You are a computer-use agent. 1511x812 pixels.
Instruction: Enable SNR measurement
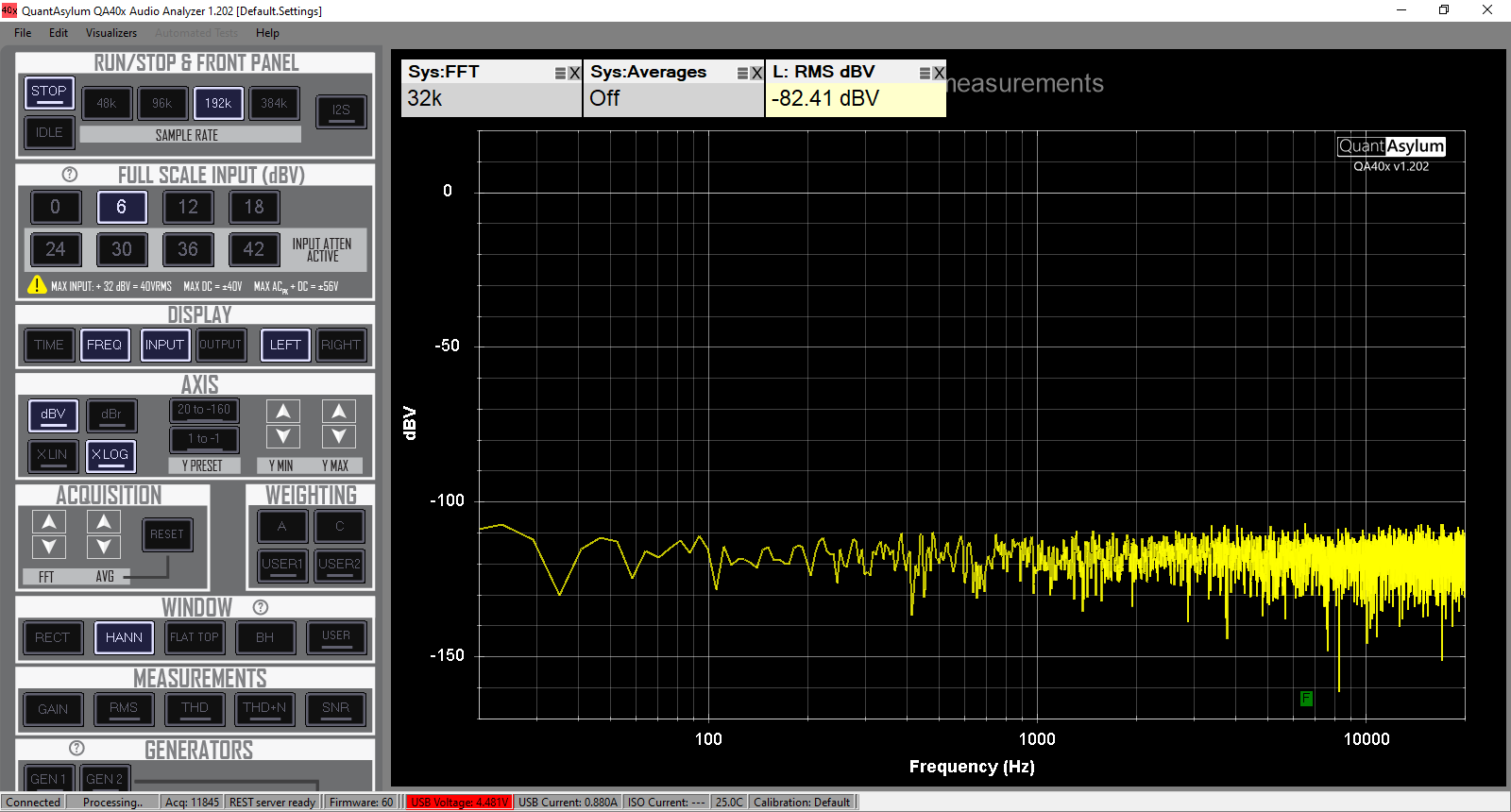click(x=336, y=709)
